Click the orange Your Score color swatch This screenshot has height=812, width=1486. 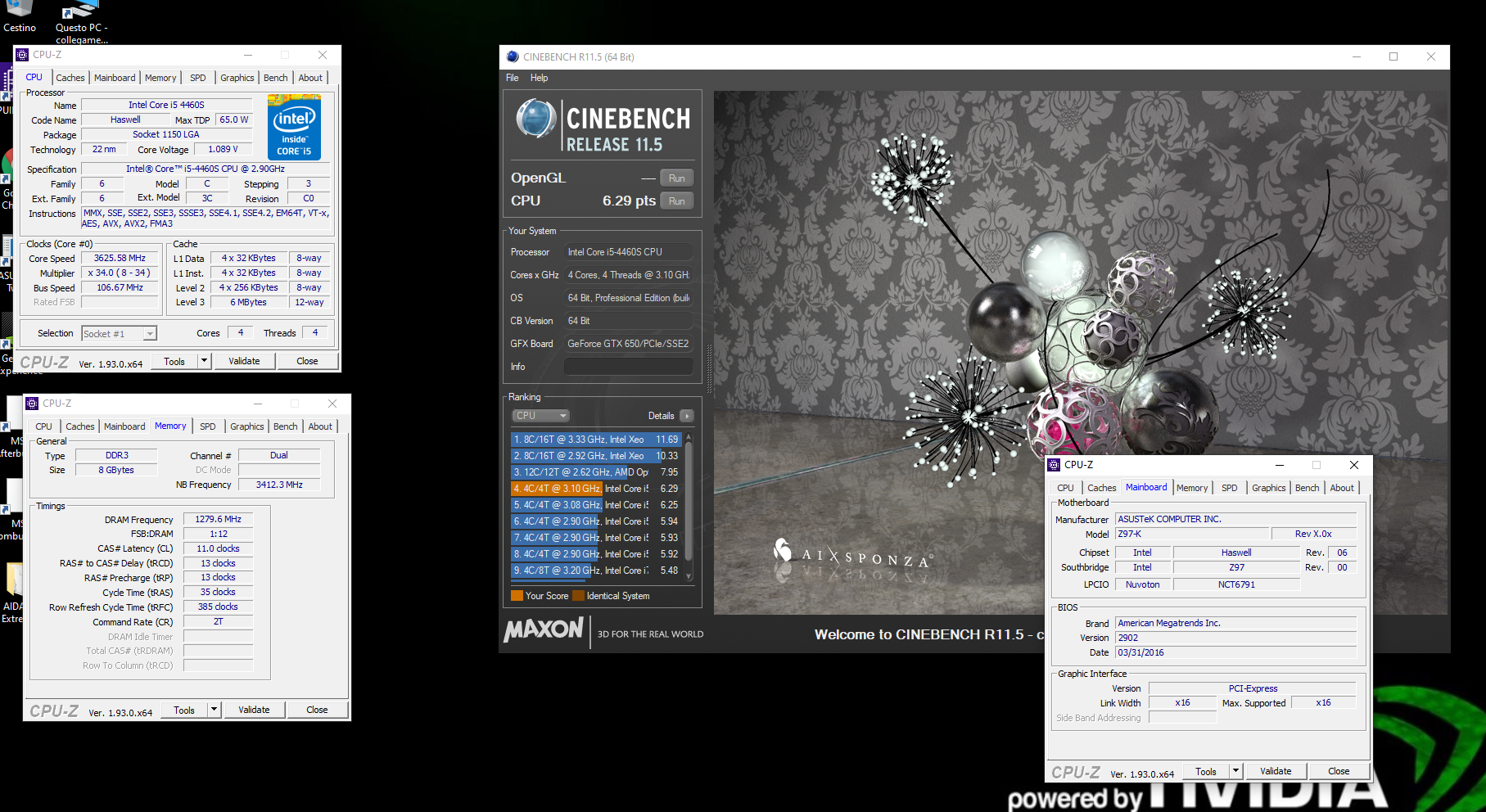(x=517, y=596)
